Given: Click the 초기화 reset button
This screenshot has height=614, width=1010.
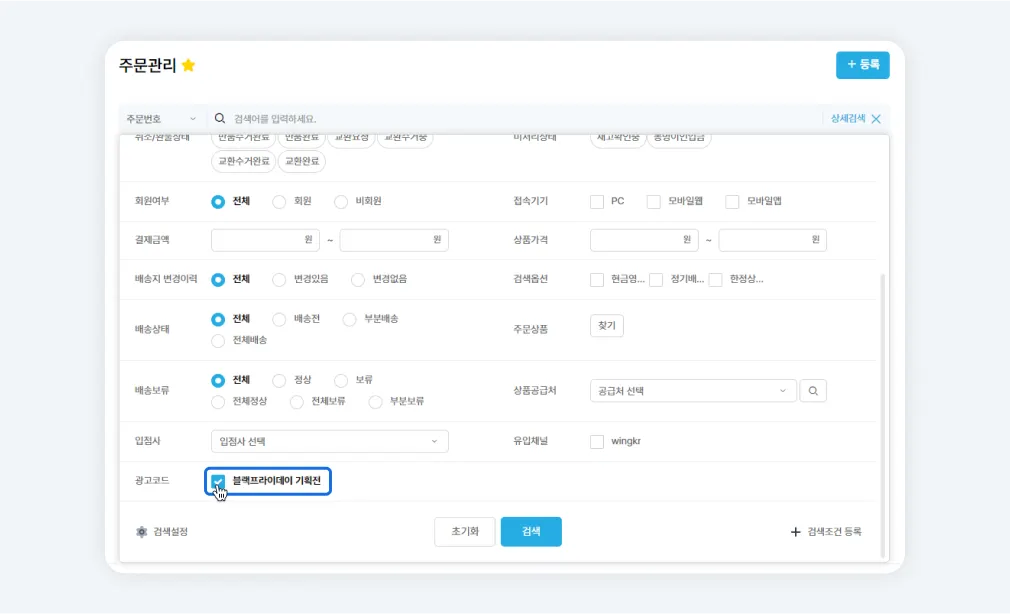Looking at the screenshot, I should click(464, 532).
